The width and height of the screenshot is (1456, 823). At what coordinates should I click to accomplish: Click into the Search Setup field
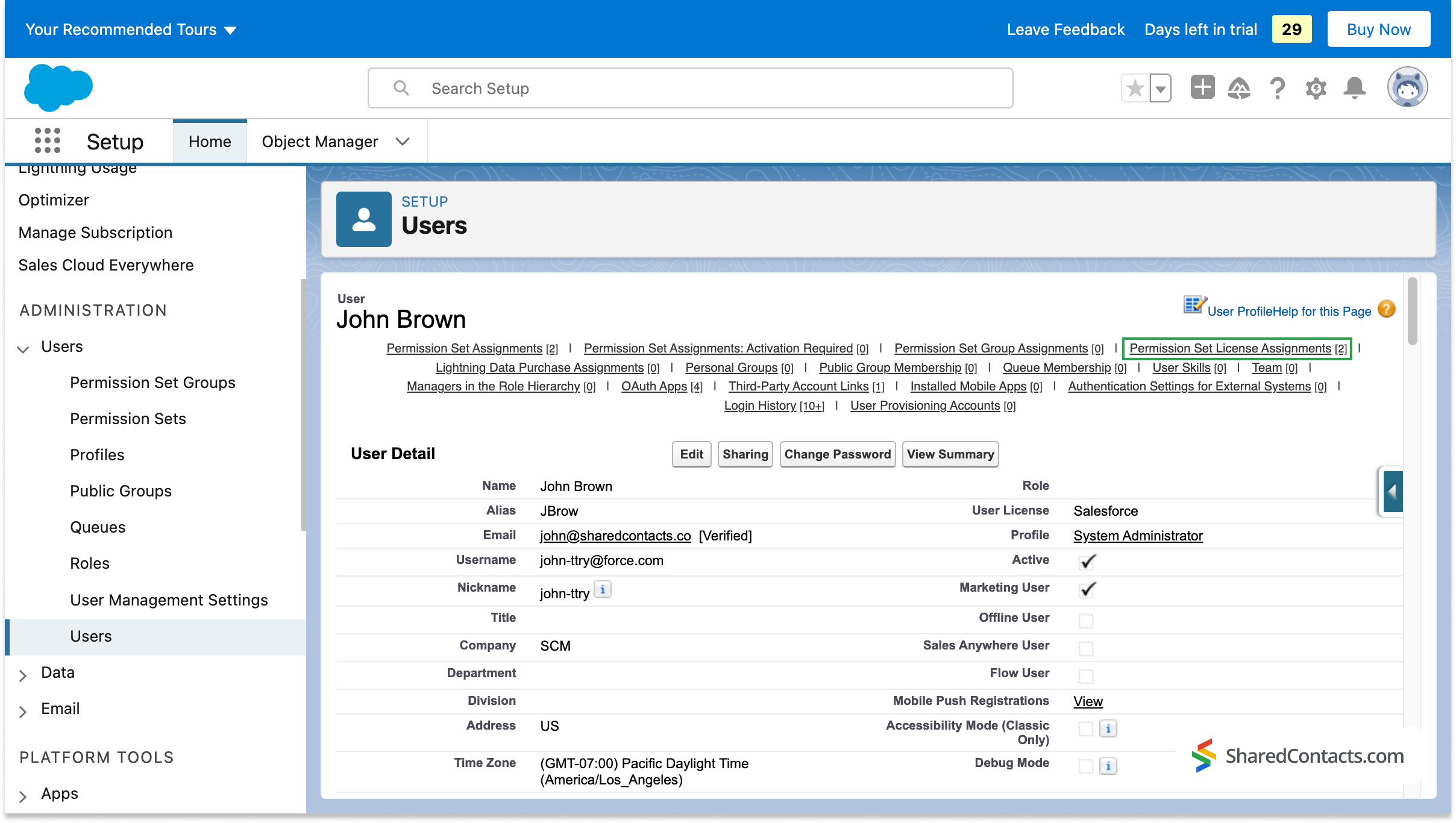[x=690, y=88]
